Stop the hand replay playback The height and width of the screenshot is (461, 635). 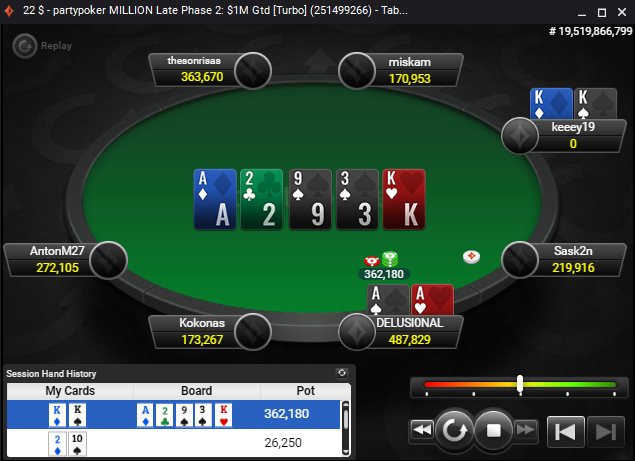pyautogui.click(x=493, y=430)
